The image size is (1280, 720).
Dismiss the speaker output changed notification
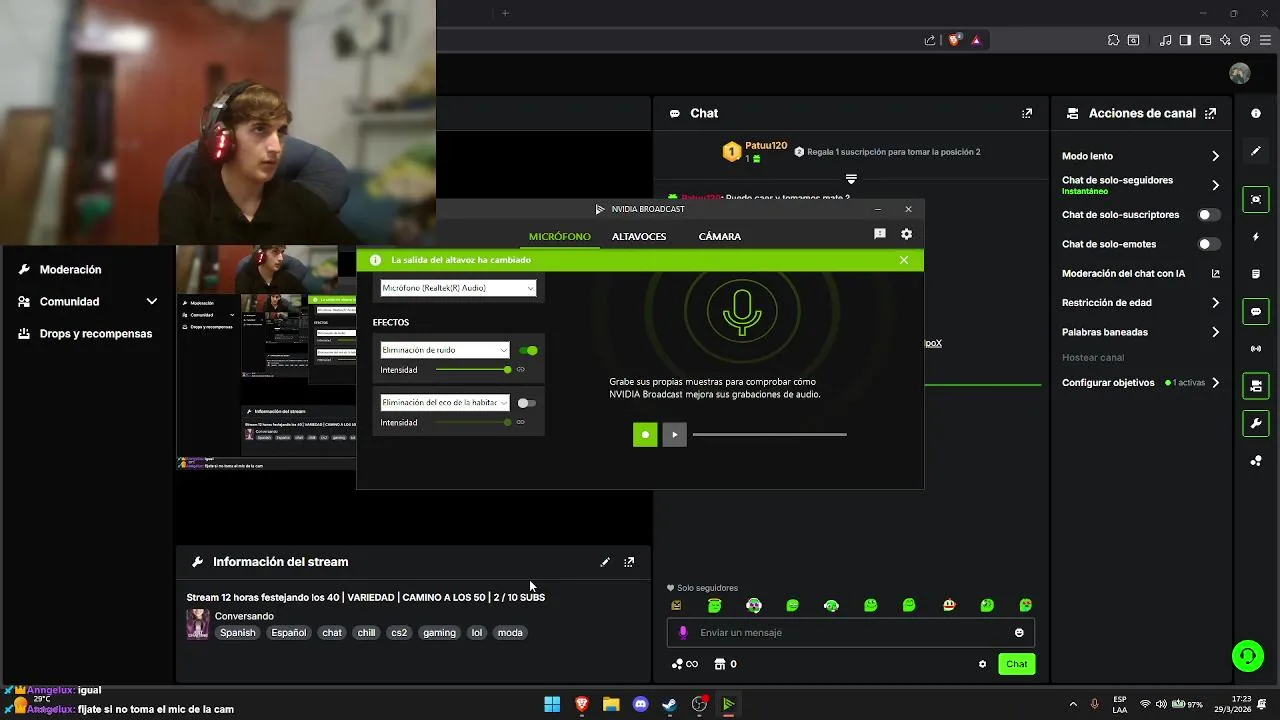click(x=904, y=260)
